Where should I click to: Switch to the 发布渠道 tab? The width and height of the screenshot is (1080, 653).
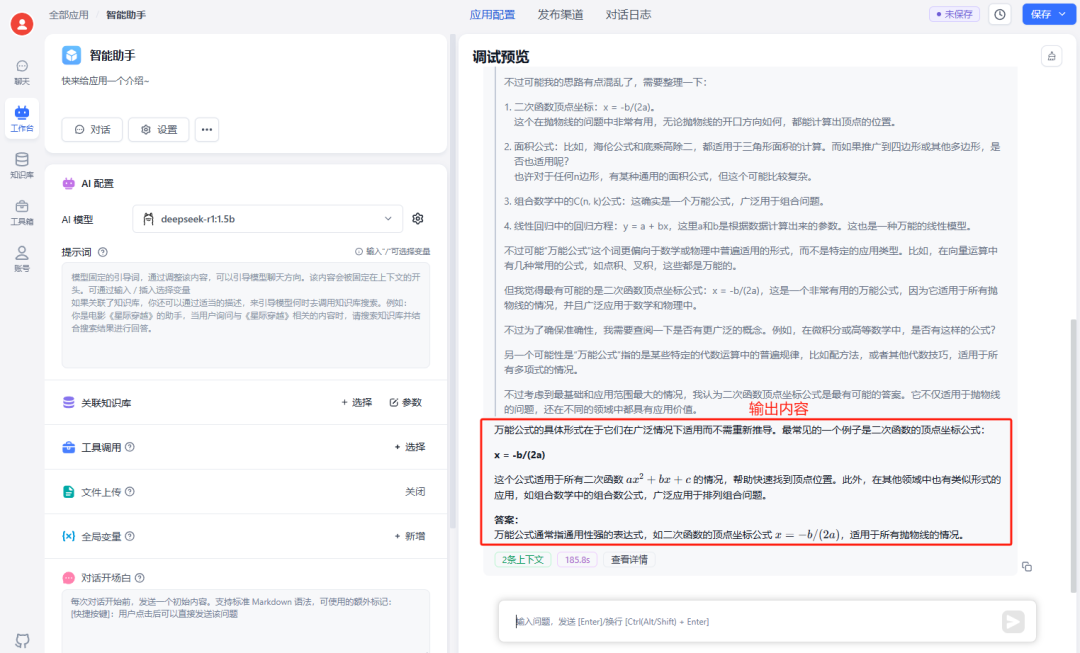point(560,14)
